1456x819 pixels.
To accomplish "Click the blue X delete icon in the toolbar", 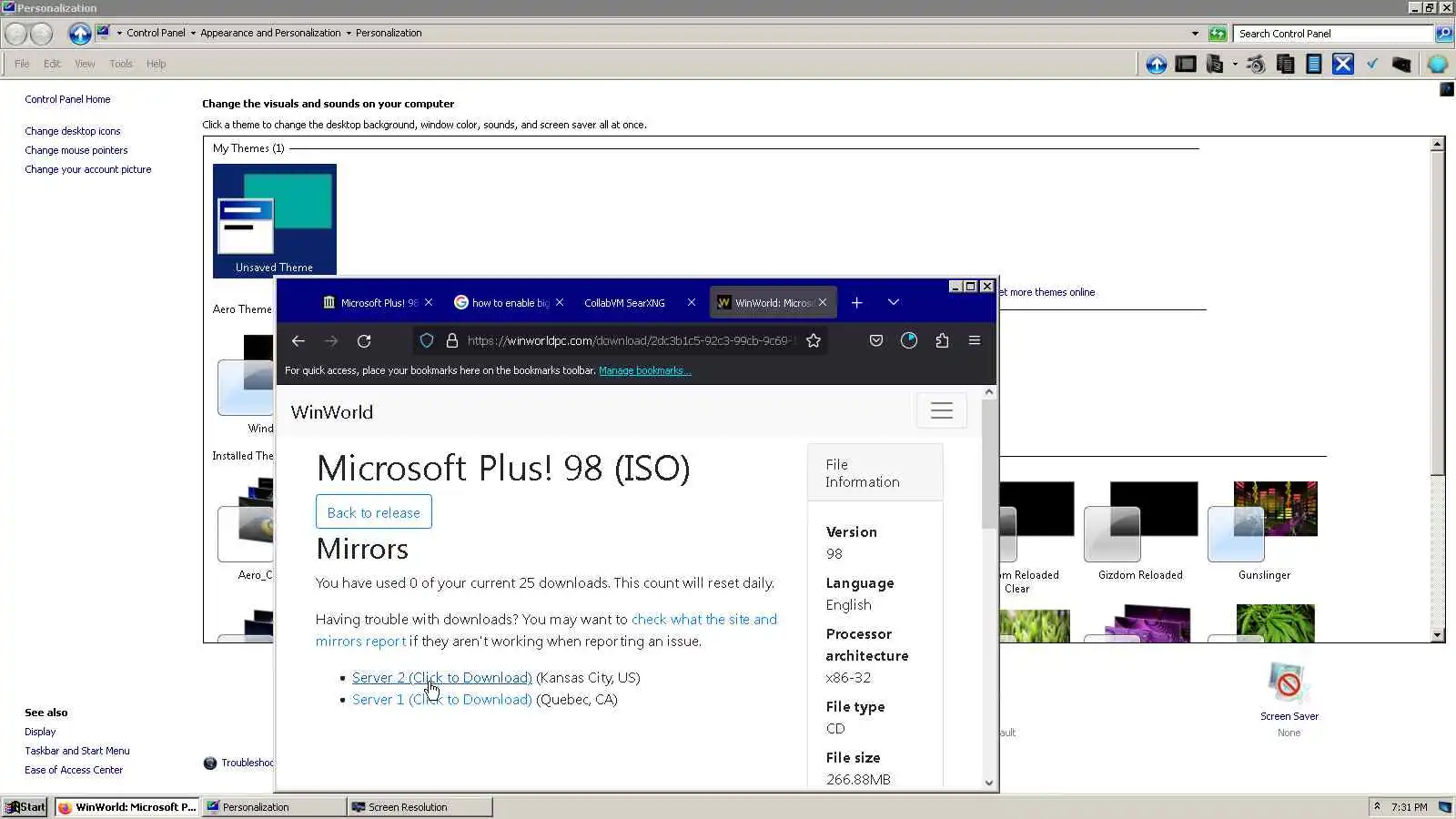I will 1343,64.
